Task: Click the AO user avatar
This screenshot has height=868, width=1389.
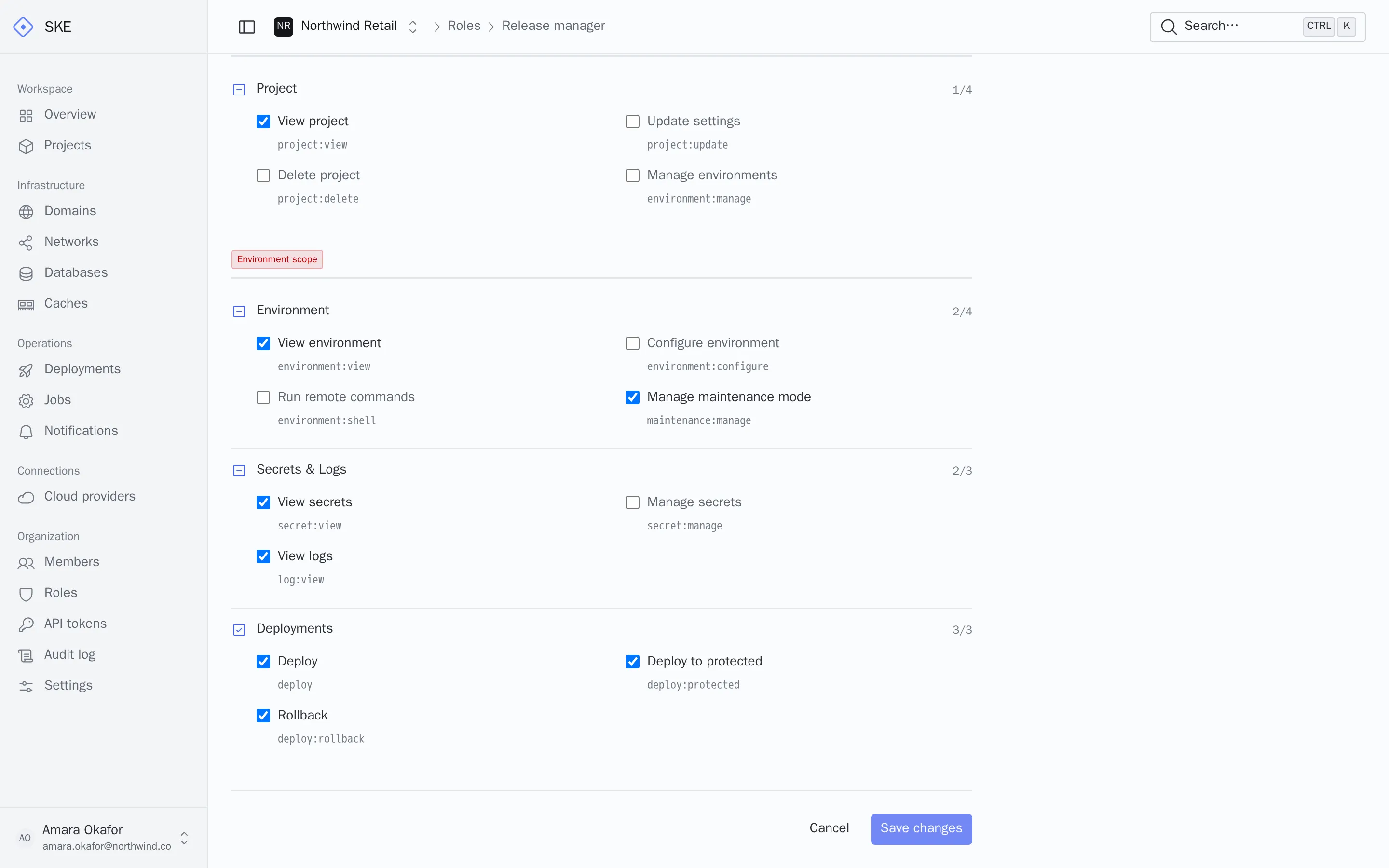Action: pyautogui.click(x=25, y=838)
